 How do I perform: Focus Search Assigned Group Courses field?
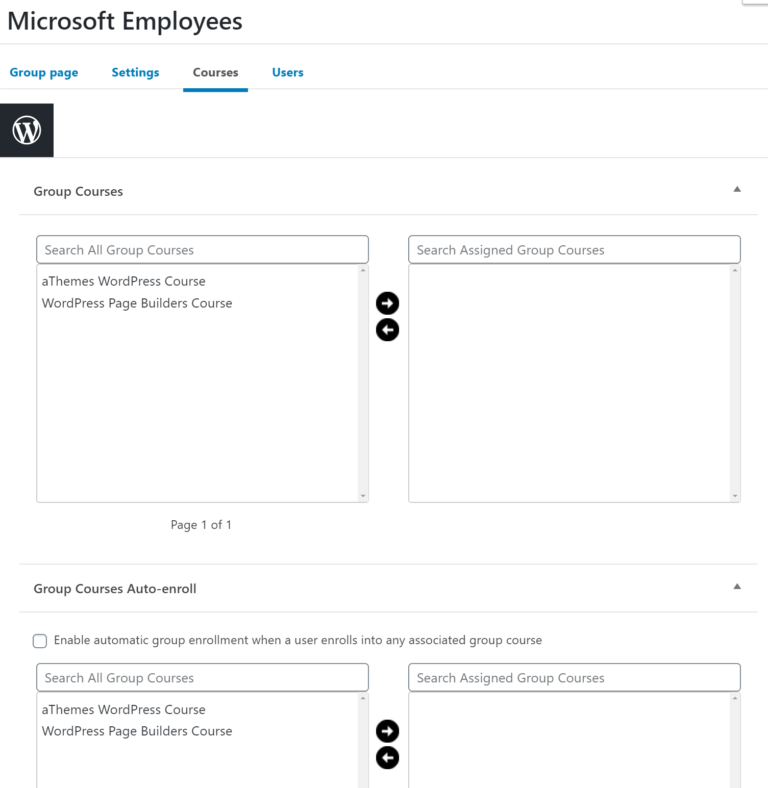click(x=574, y=249)
